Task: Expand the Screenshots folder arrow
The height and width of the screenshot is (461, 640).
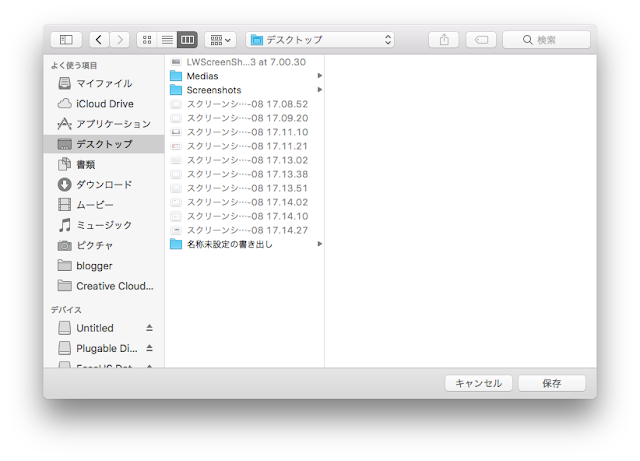Action: (320, 90)
